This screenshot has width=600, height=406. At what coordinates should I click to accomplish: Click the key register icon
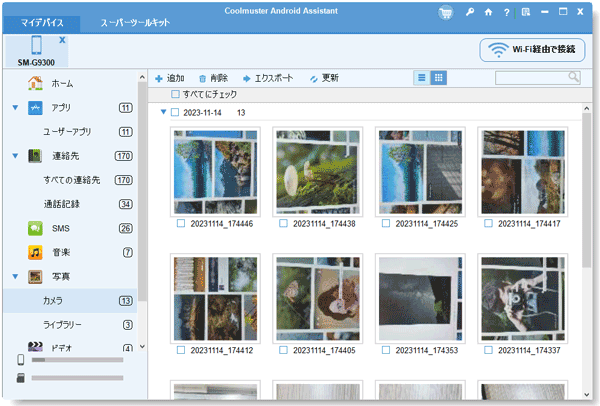coord(470,12)
